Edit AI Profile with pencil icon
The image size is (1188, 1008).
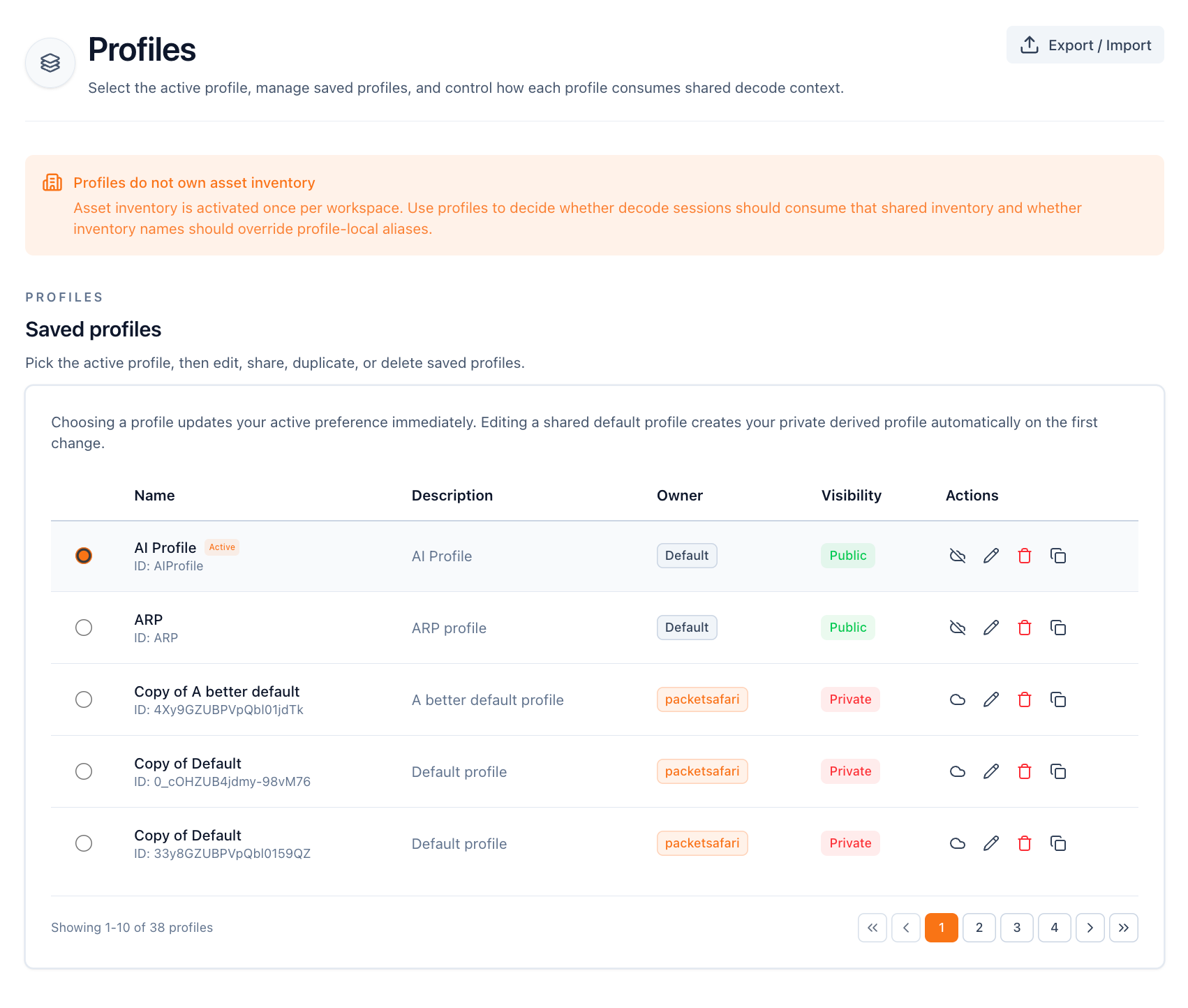tap(991, 556)
